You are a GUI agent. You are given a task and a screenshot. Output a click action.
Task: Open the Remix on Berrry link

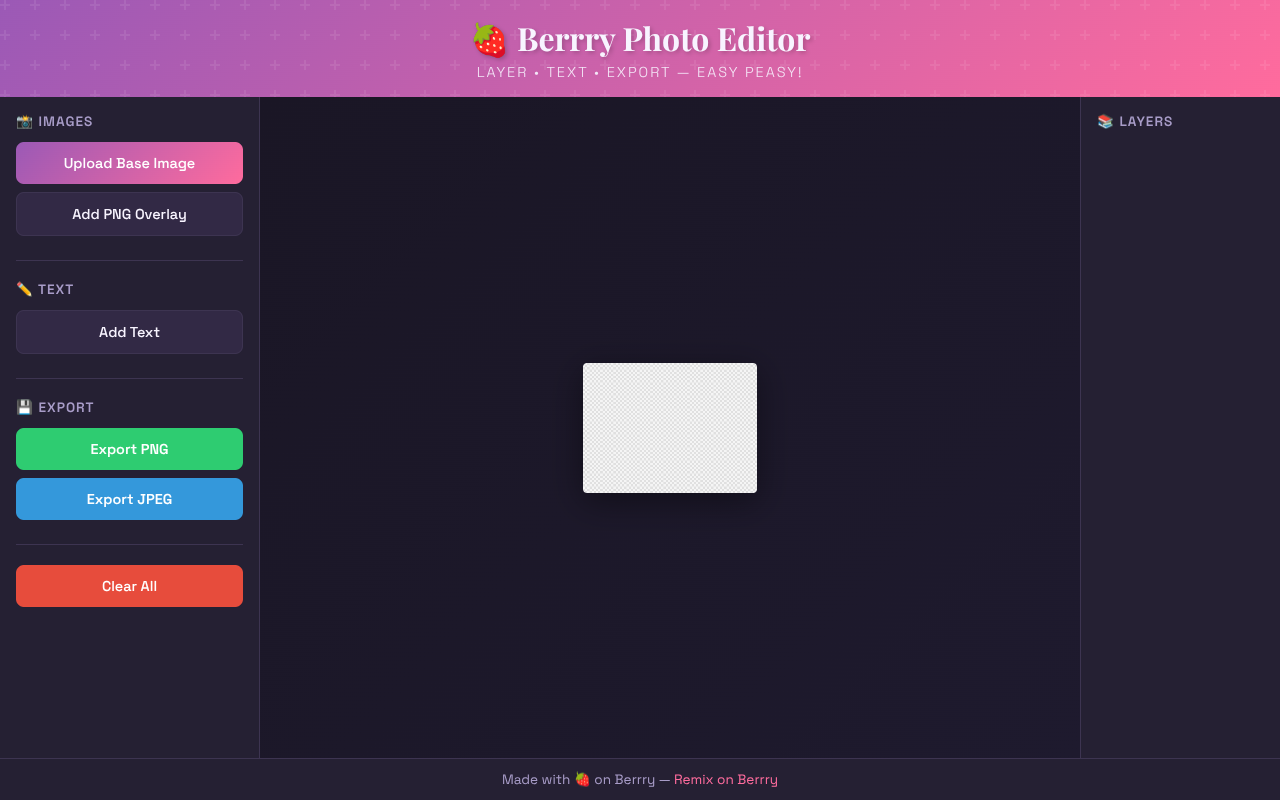pos(725,778)
